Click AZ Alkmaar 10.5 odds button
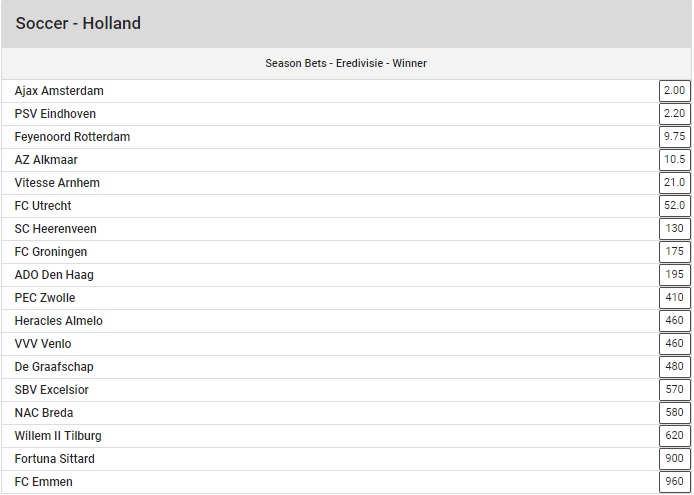The width and height of the screenshot is (694, 495). click(675, 160)
